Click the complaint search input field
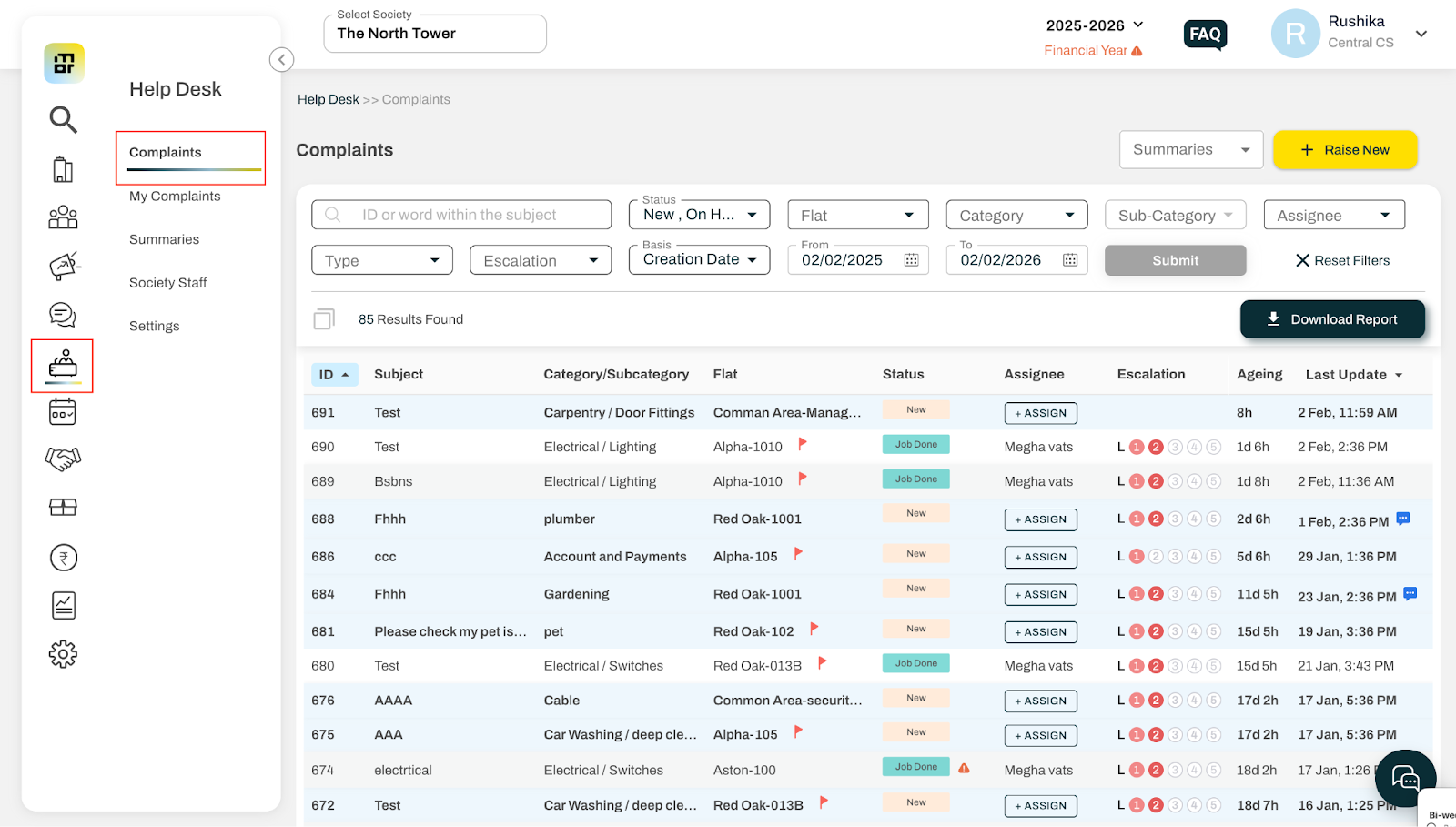1456x827 pixels. (x=461, y=215)
